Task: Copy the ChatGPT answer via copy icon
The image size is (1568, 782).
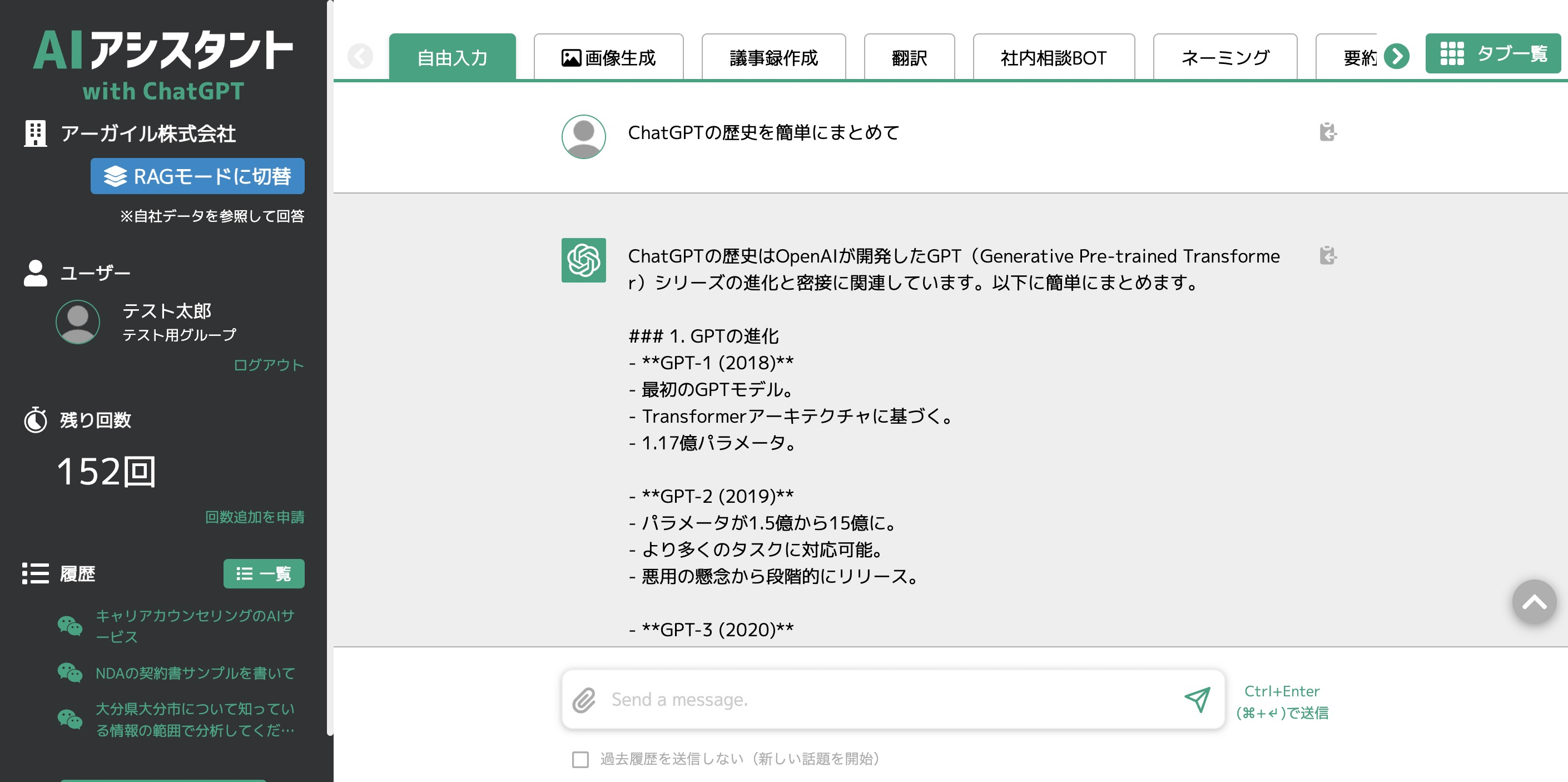Action: (1327, 255)
